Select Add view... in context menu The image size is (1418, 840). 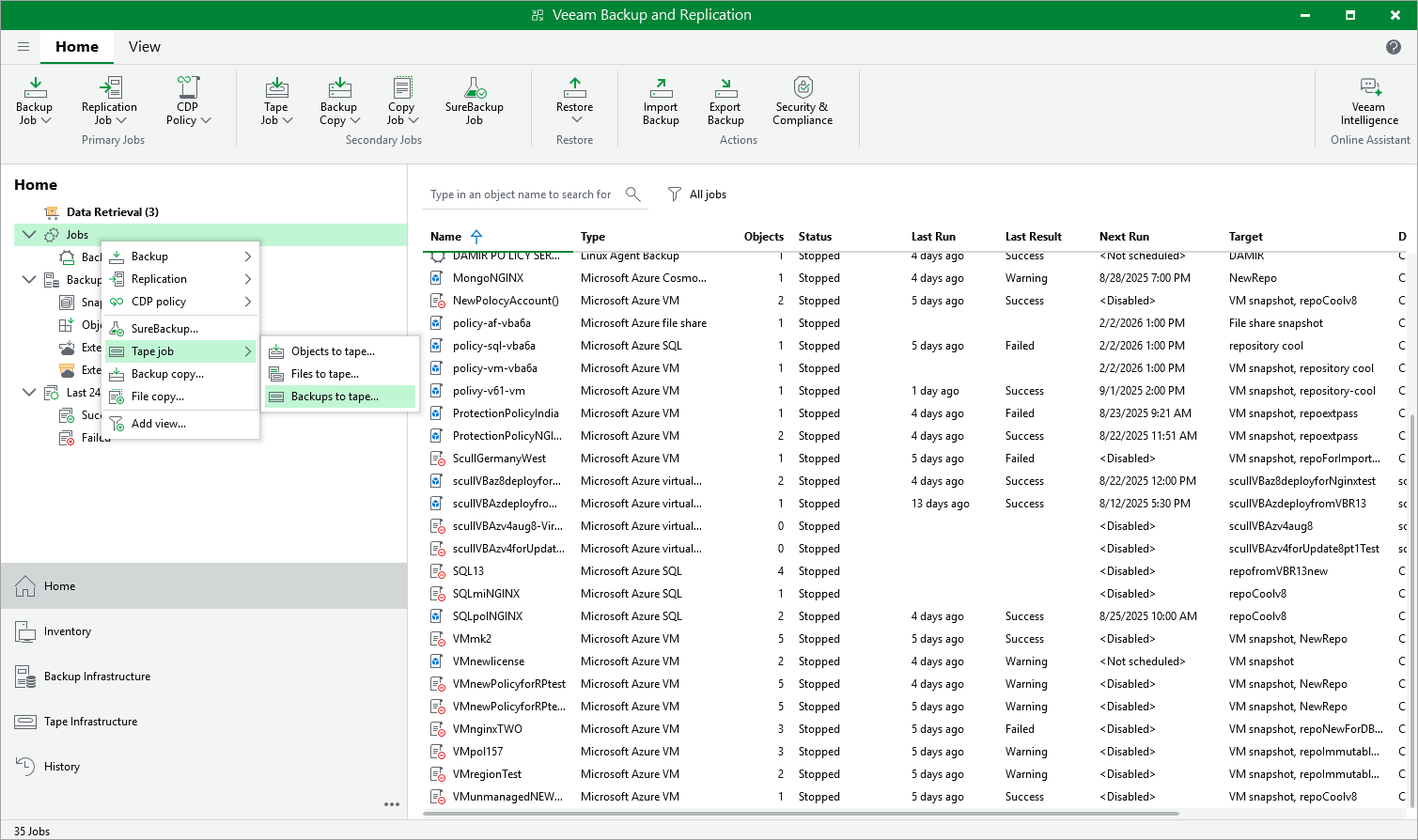click(x=180, y=424)
